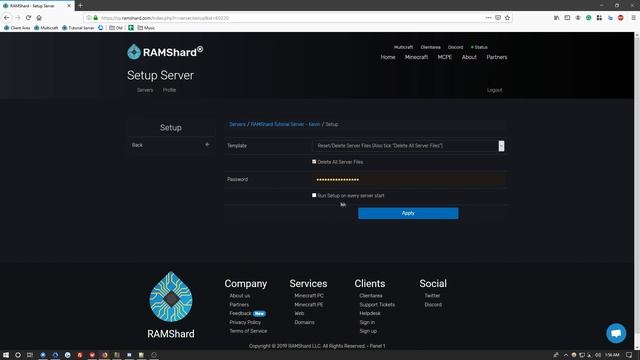640x360 pixels.
Task: Open the Tutorial Server bookmark
Action: click(78, 28)
